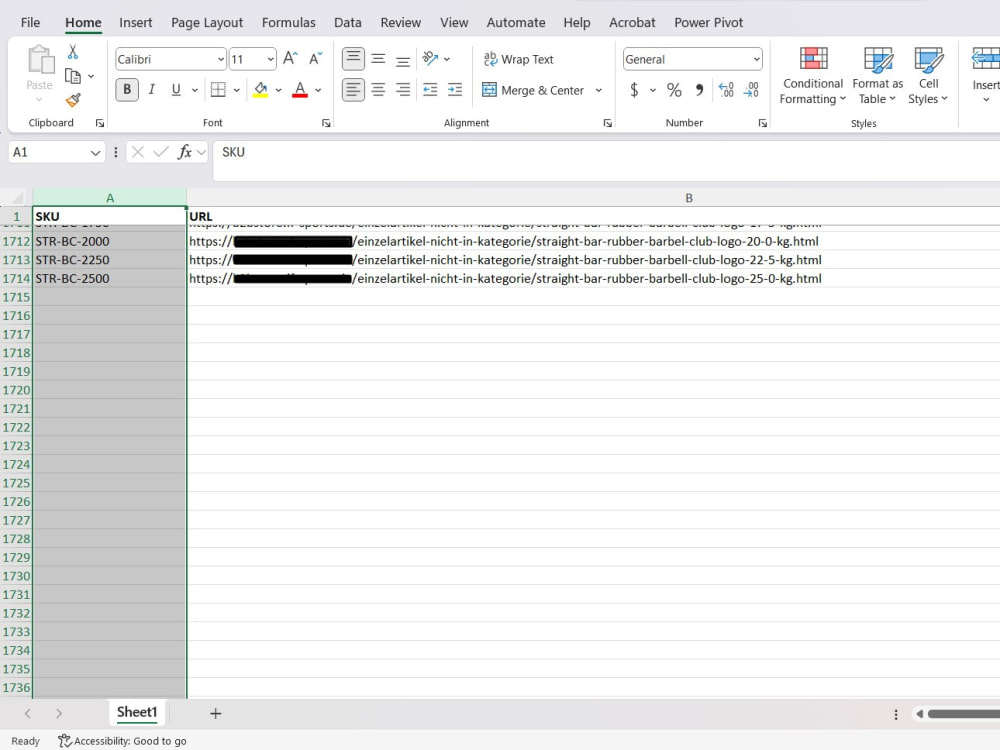Open the font size dropdown
The width and height of the screenshot is (1000, 750).
tap(268, 59)
